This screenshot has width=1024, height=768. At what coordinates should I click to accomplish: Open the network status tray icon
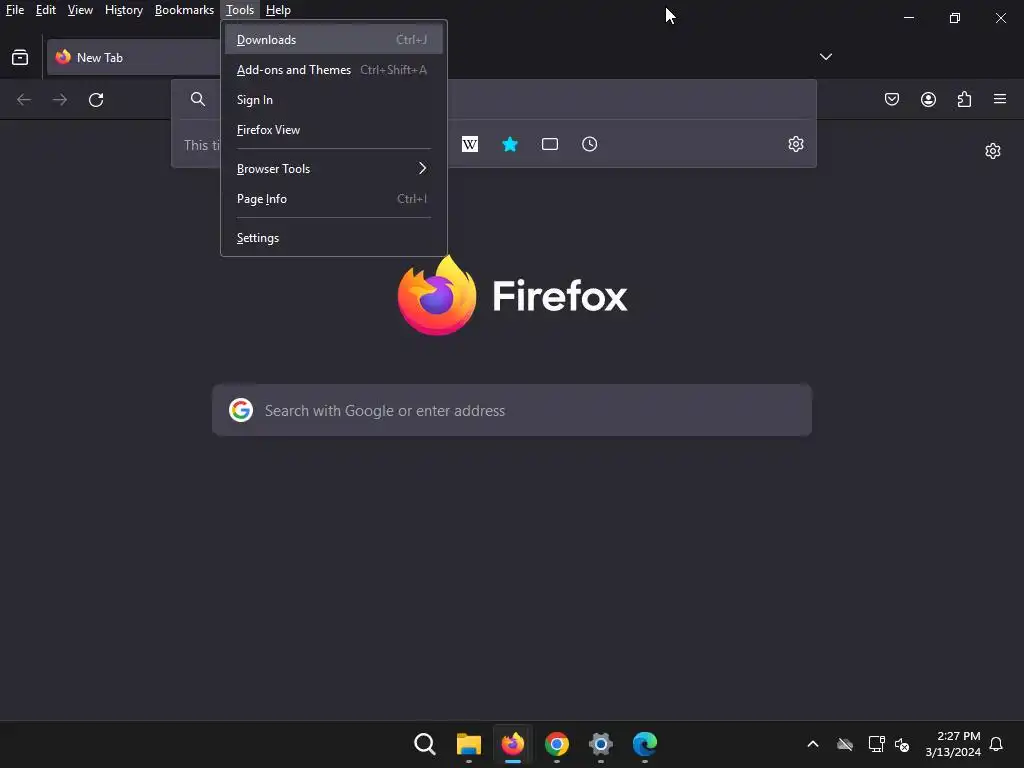coord(876,744)
